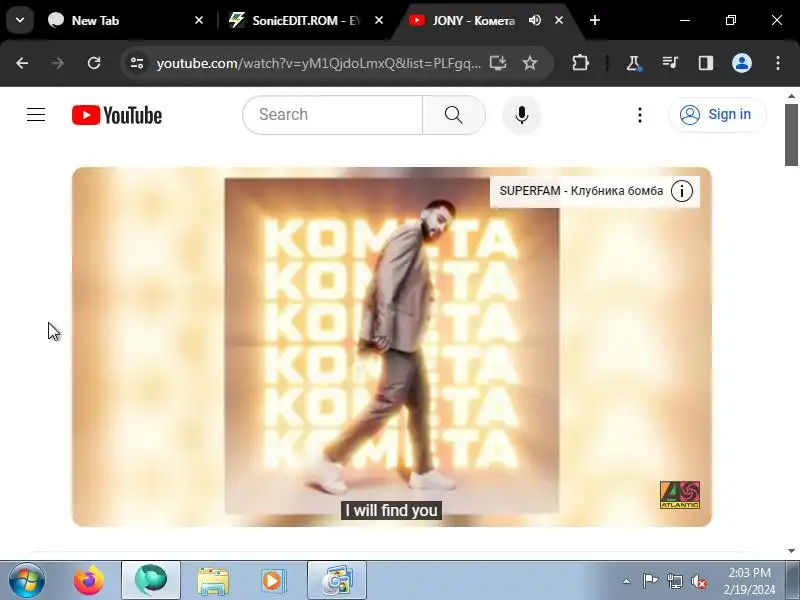Open the network tray icon
Screen dimensions: 800x600
coord(674,581)
